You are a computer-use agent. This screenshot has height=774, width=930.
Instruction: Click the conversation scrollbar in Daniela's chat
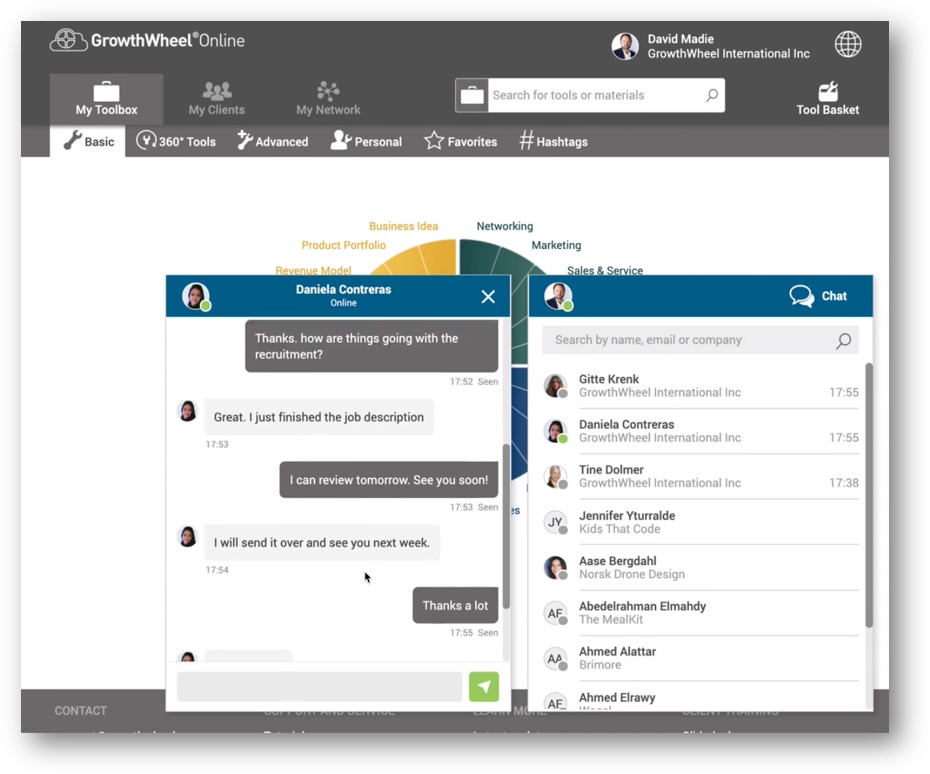pyautogui.click(x=506, y=525)
